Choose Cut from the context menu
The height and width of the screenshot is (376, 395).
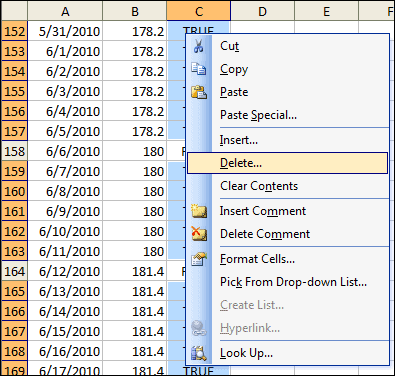(287, 46)
